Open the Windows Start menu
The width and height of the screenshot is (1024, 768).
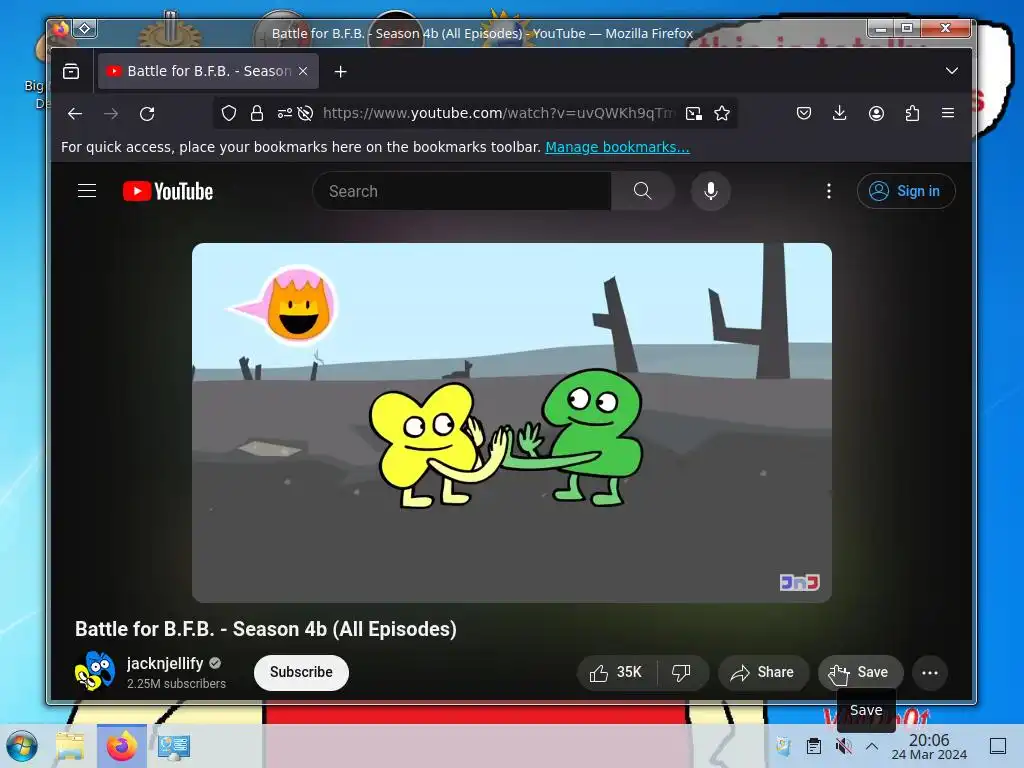(x=22, y=746)
